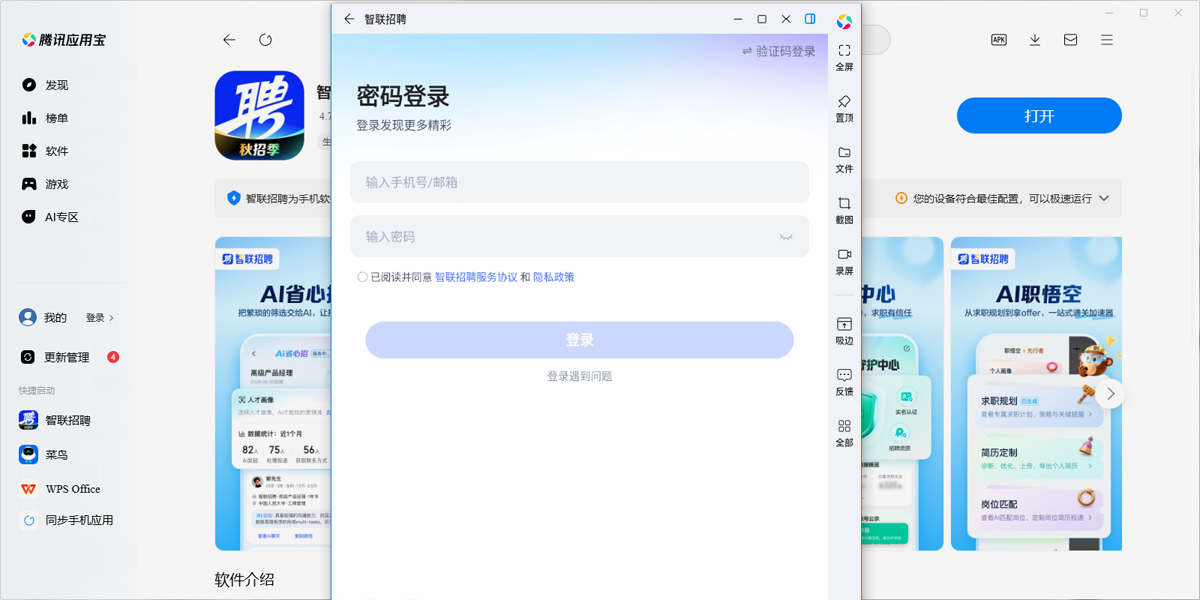Click the 输入手机号/邮箱 input field
The width and height of the screenshot is (1200, 600).
coord(579,182)
